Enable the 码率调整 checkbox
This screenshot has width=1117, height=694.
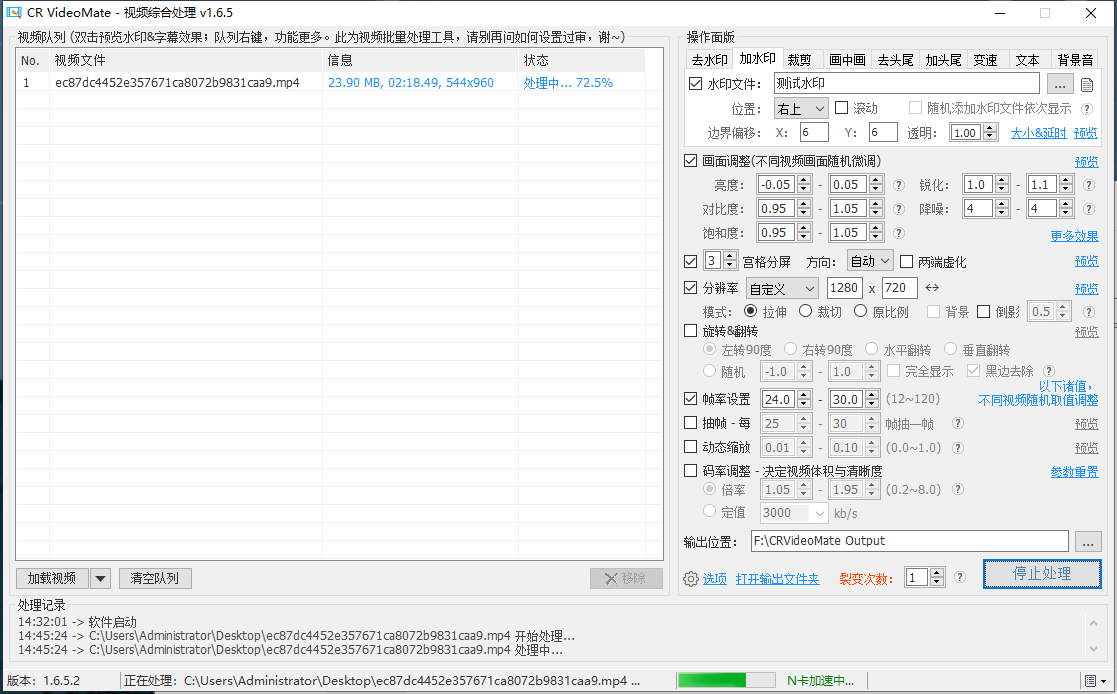tap(690, 470)
